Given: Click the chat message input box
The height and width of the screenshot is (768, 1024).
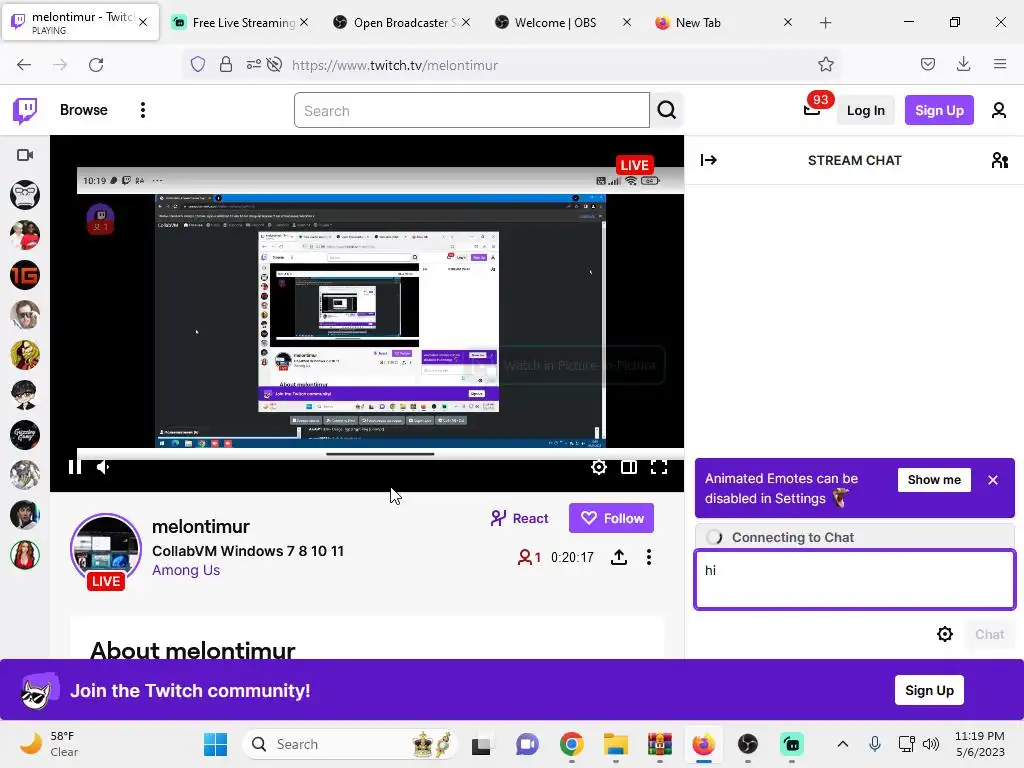Looking at the screenshot, I should [x=854, y=579].
